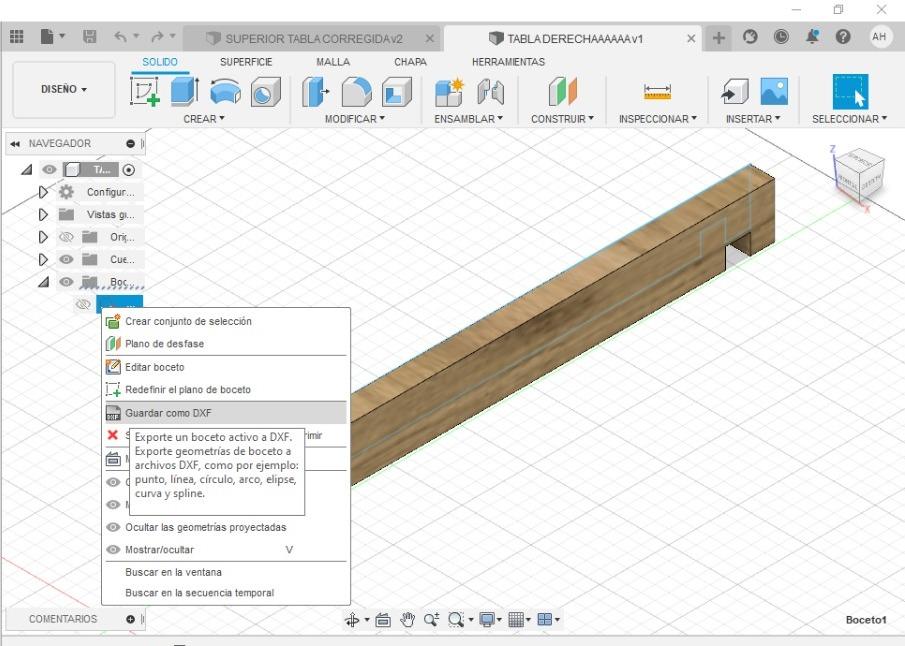Click the New Component icon
Screen dimensions: 905x646
click(x=449, y=91)
